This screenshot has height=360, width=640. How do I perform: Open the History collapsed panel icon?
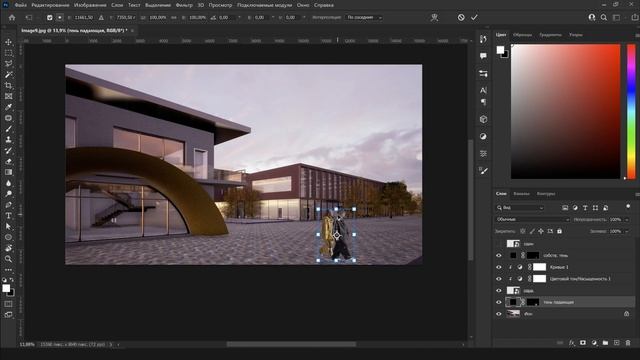point(483,39)
